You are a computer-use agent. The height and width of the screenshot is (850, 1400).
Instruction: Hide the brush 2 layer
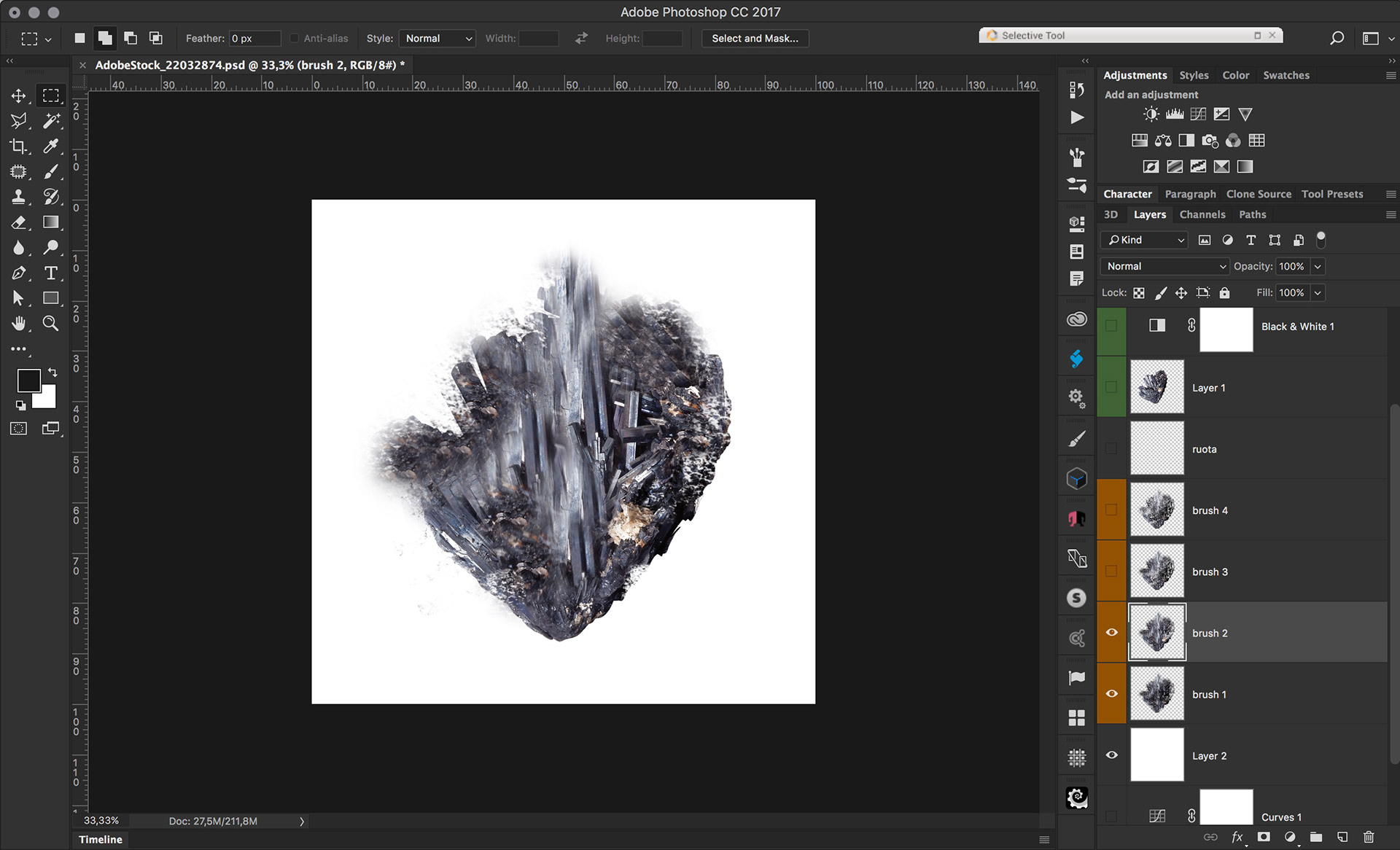click(1111, 633)
